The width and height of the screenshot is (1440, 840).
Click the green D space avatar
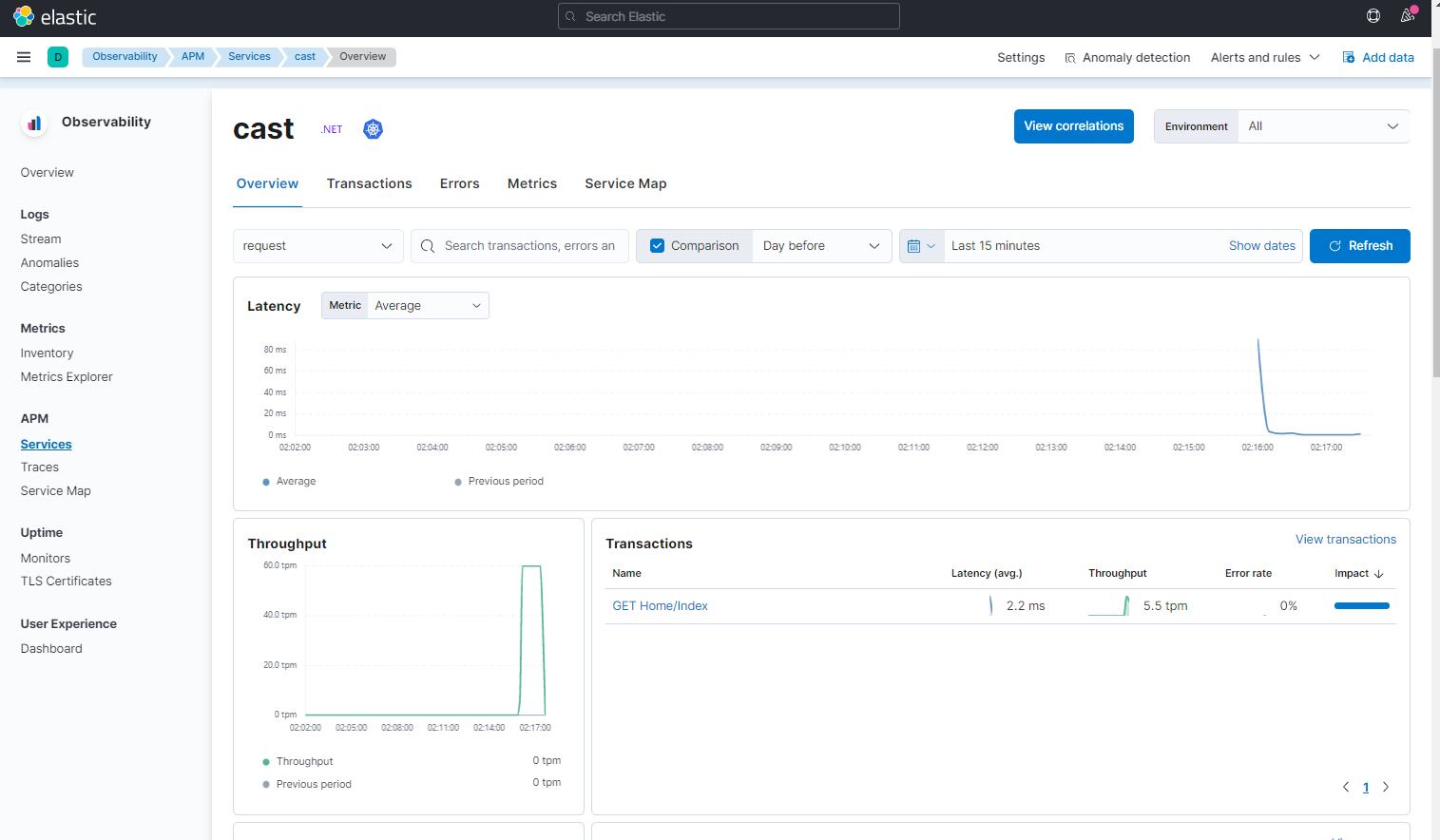[x=58, y=57]
